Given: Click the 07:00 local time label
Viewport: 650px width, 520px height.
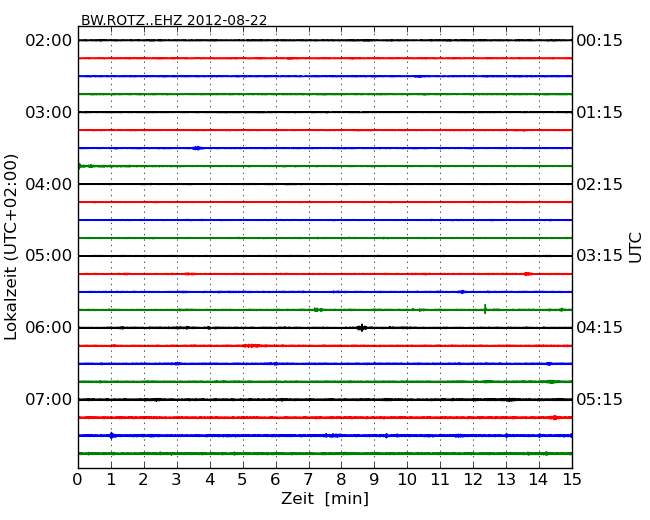Looking at the screenshot, I should [49, 399].
